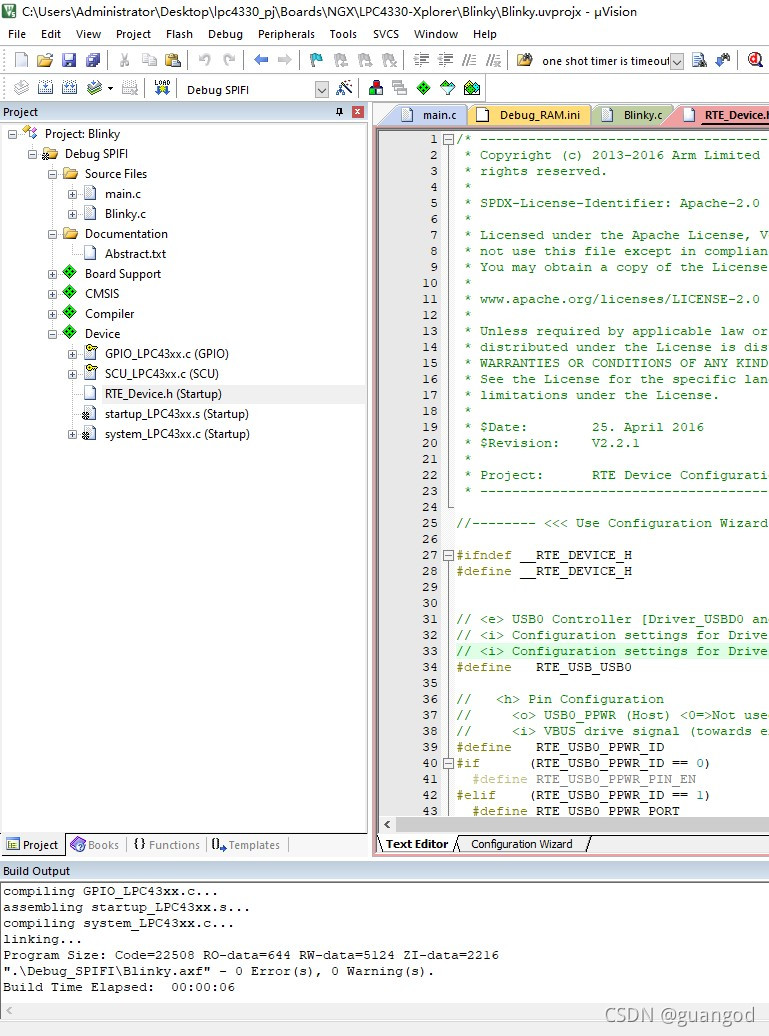Viewport: 769px width, 1036px height.
Task: Click the Build target icon
Action: pyautogui.click(x=46, y=88)
